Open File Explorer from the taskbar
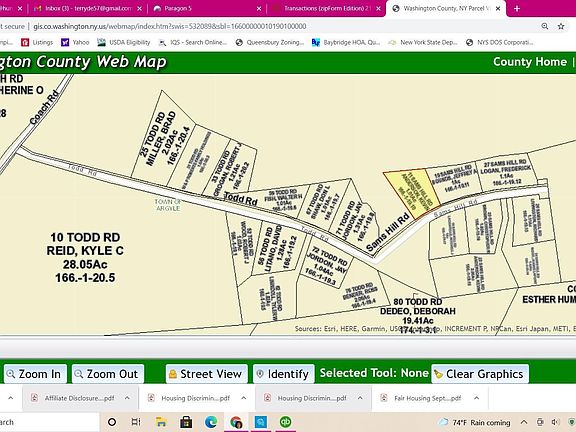The height and width of the screenshot is (432, 576). pos(161,422)
